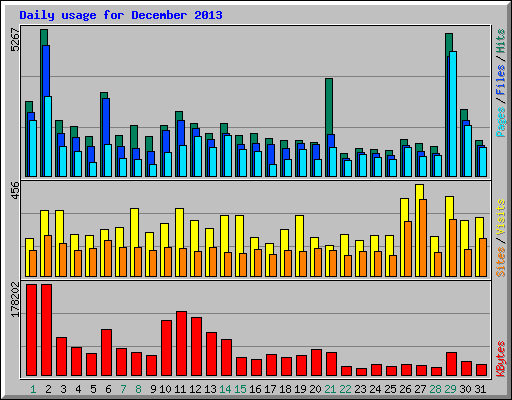The height and width of the screenshot is (400, 512).
Task: Click the day 5 label
Action: tap(93, 389)
